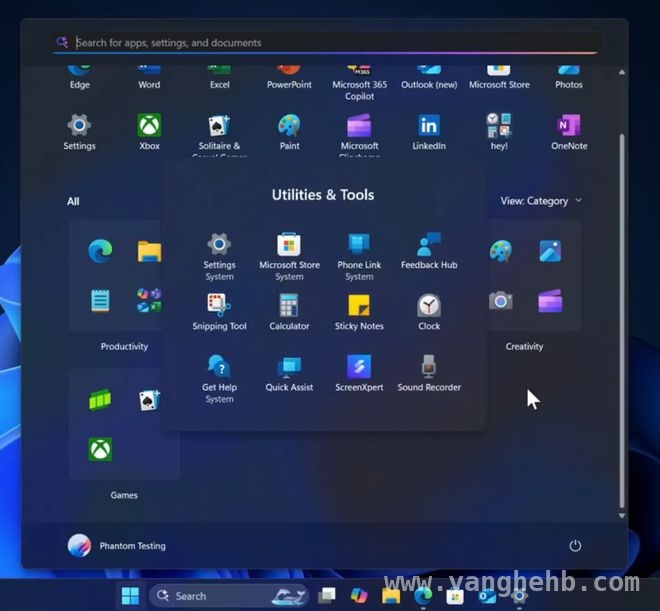Expand the Productivity category group
The image size is (660, 611).
click(x=124, y=346)
